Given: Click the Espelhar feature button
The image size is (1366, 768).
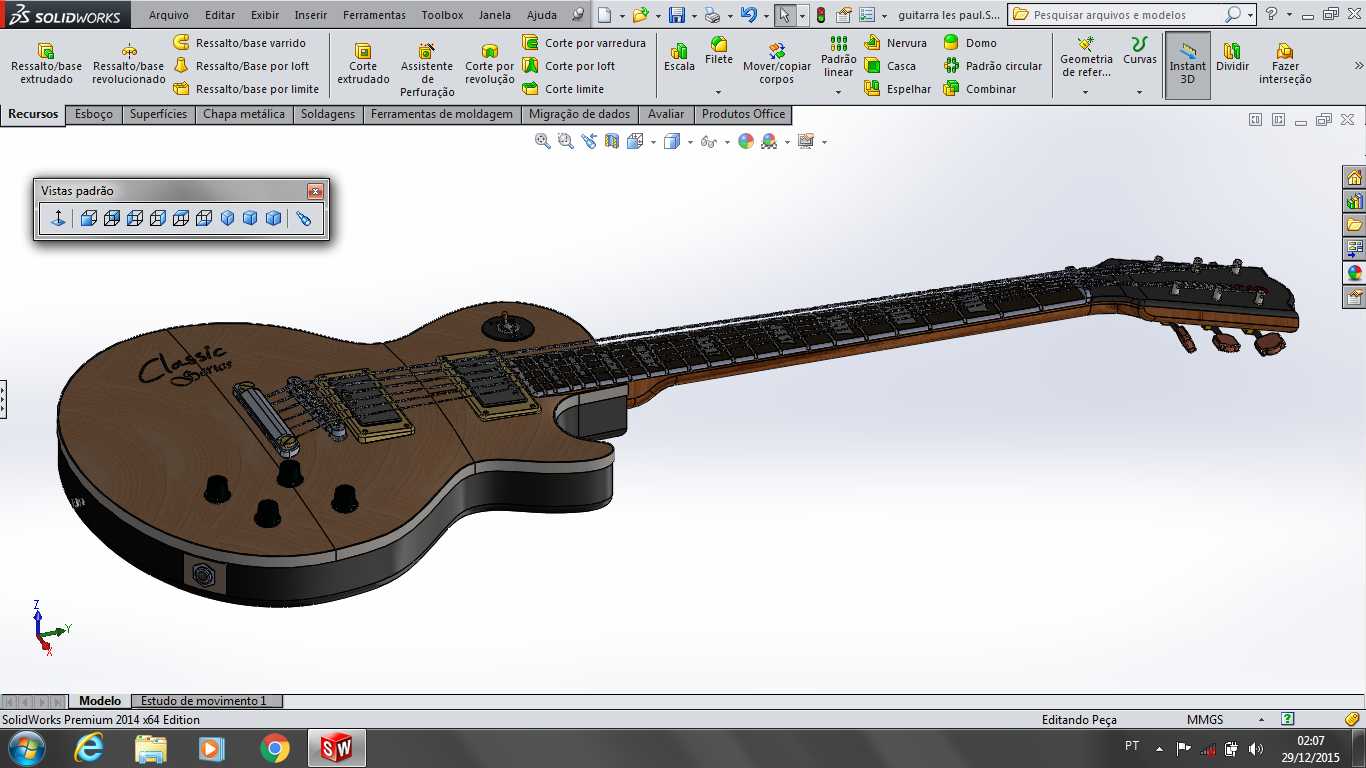Looking at the screenshot, I should click(x=898, y=89).
